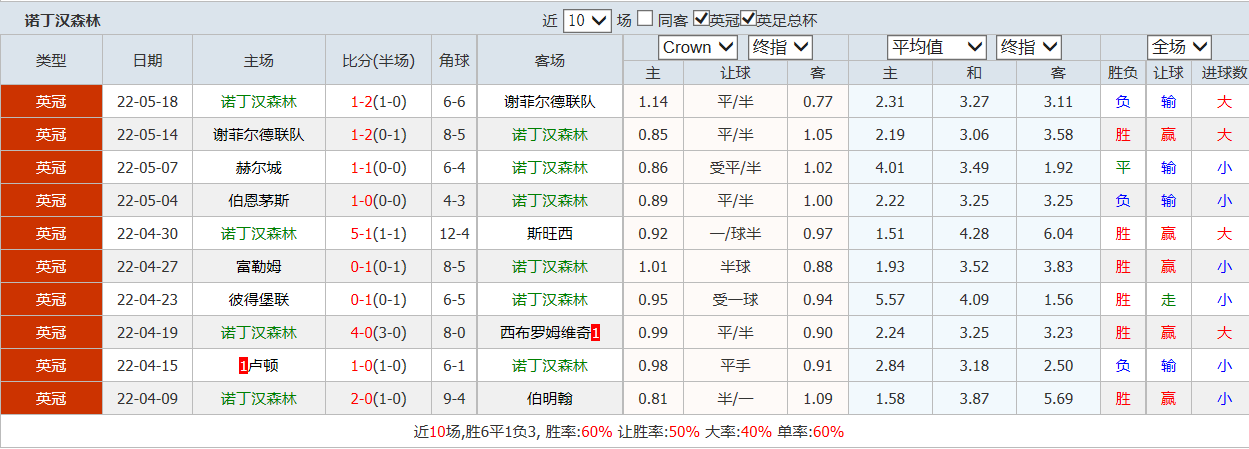Click the 5-1 score on 22-04-30
The image size is (1249, 449).
coord(361,234)
